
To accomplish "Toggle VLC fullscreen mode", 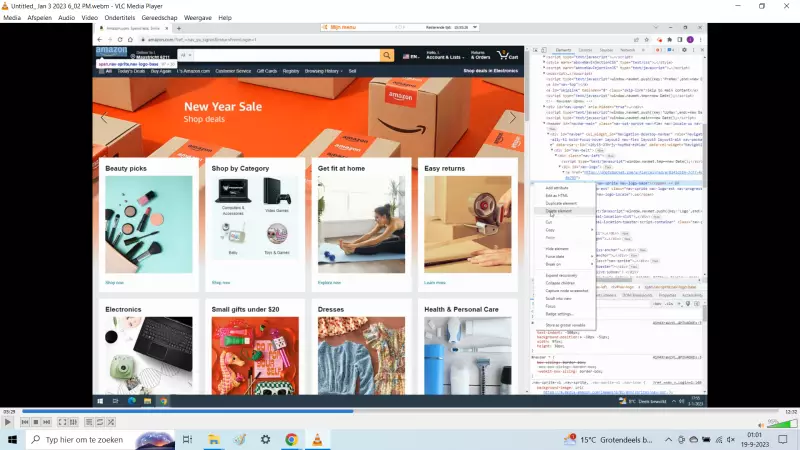I will pos(62,422).
